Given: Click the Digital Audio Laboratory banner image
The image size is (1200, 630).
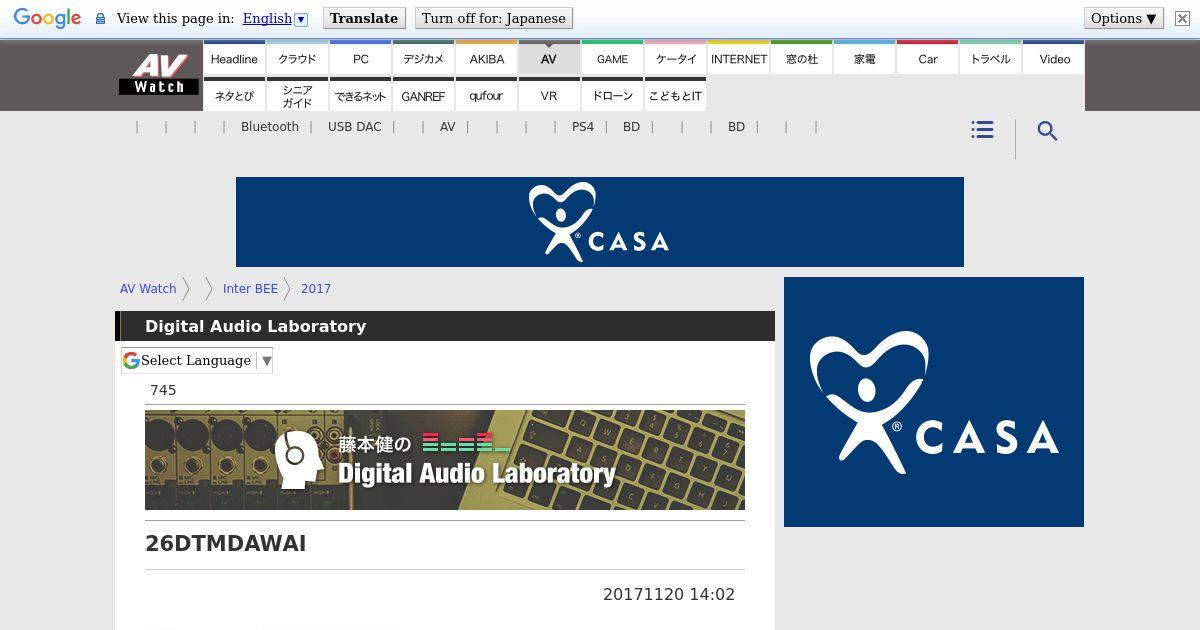Looking at the screenshot, I should tap(445, 460).
